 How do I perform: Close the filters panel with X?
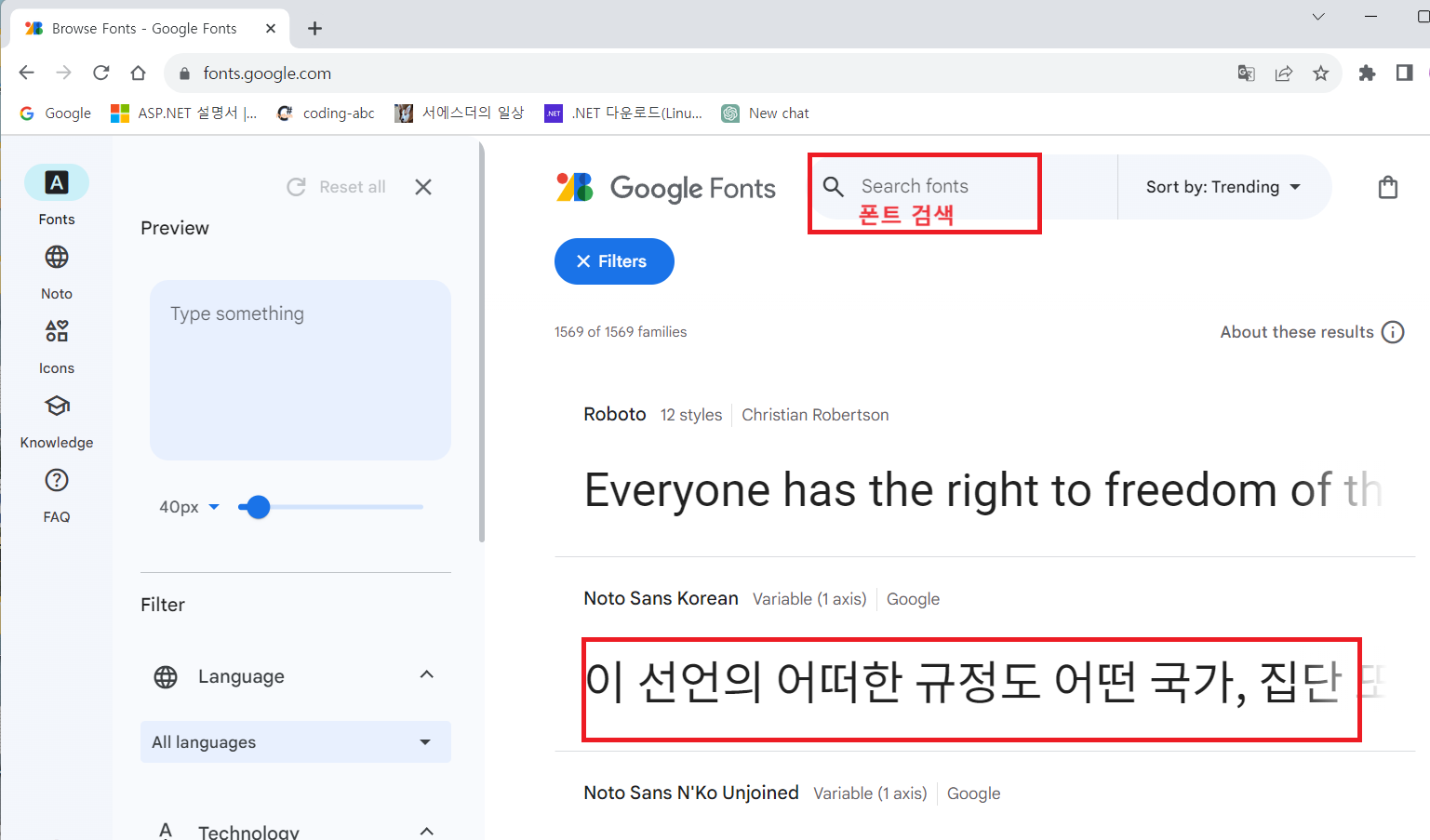pos(423,187)
